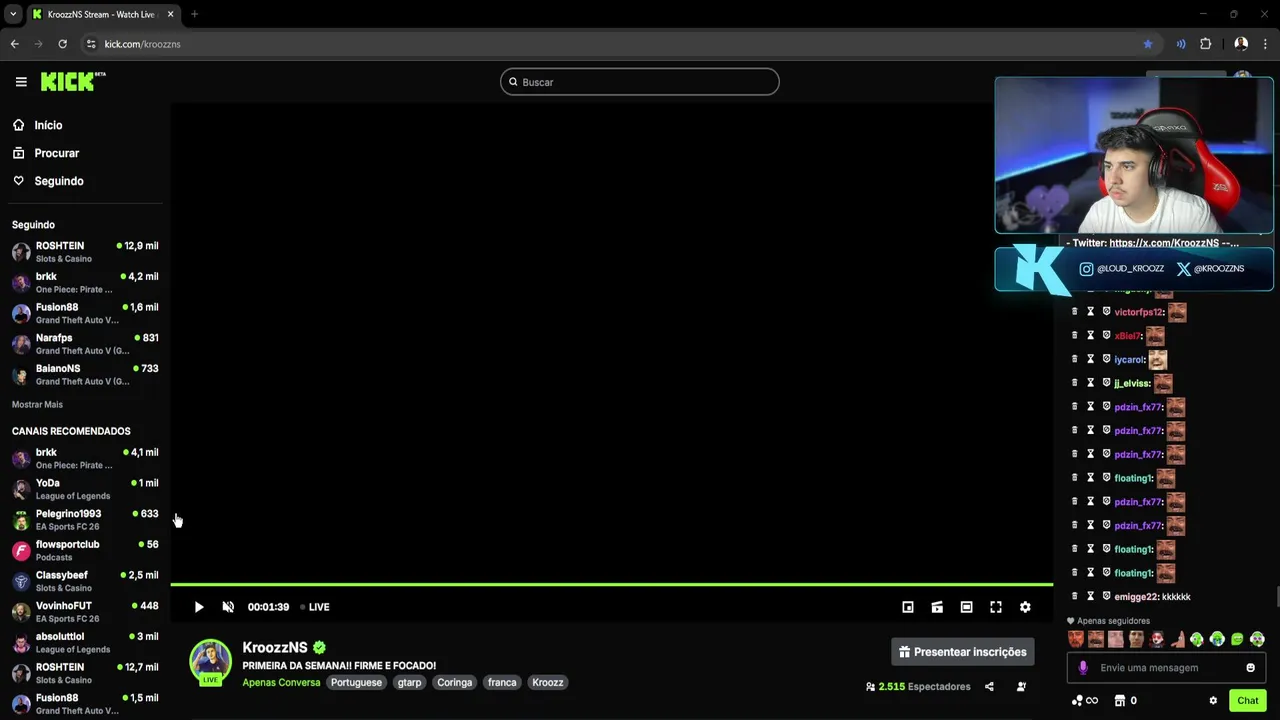Viewport: 1280px width, 720px height.
Task: Timeout user emigge22 via hourglass
Action: [1091, 597]
